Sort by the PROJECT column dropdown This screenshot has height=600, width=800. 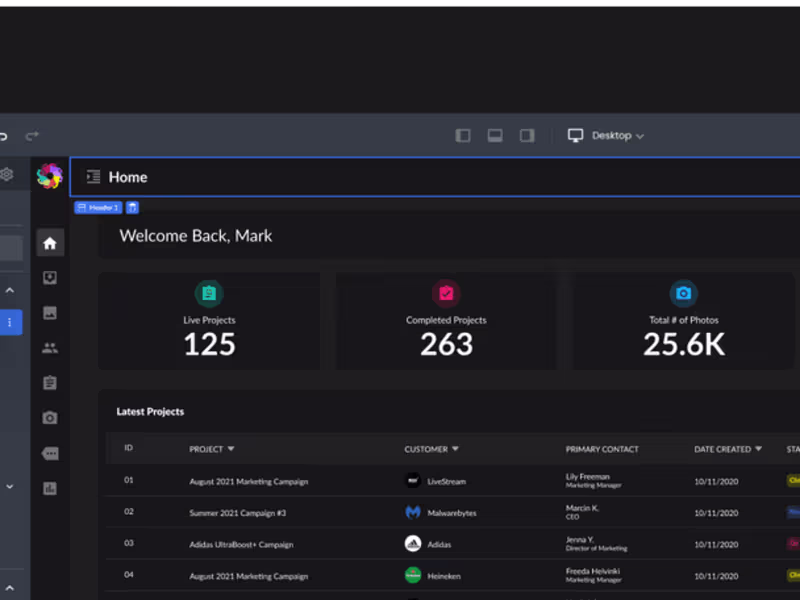tap(232, 449)
